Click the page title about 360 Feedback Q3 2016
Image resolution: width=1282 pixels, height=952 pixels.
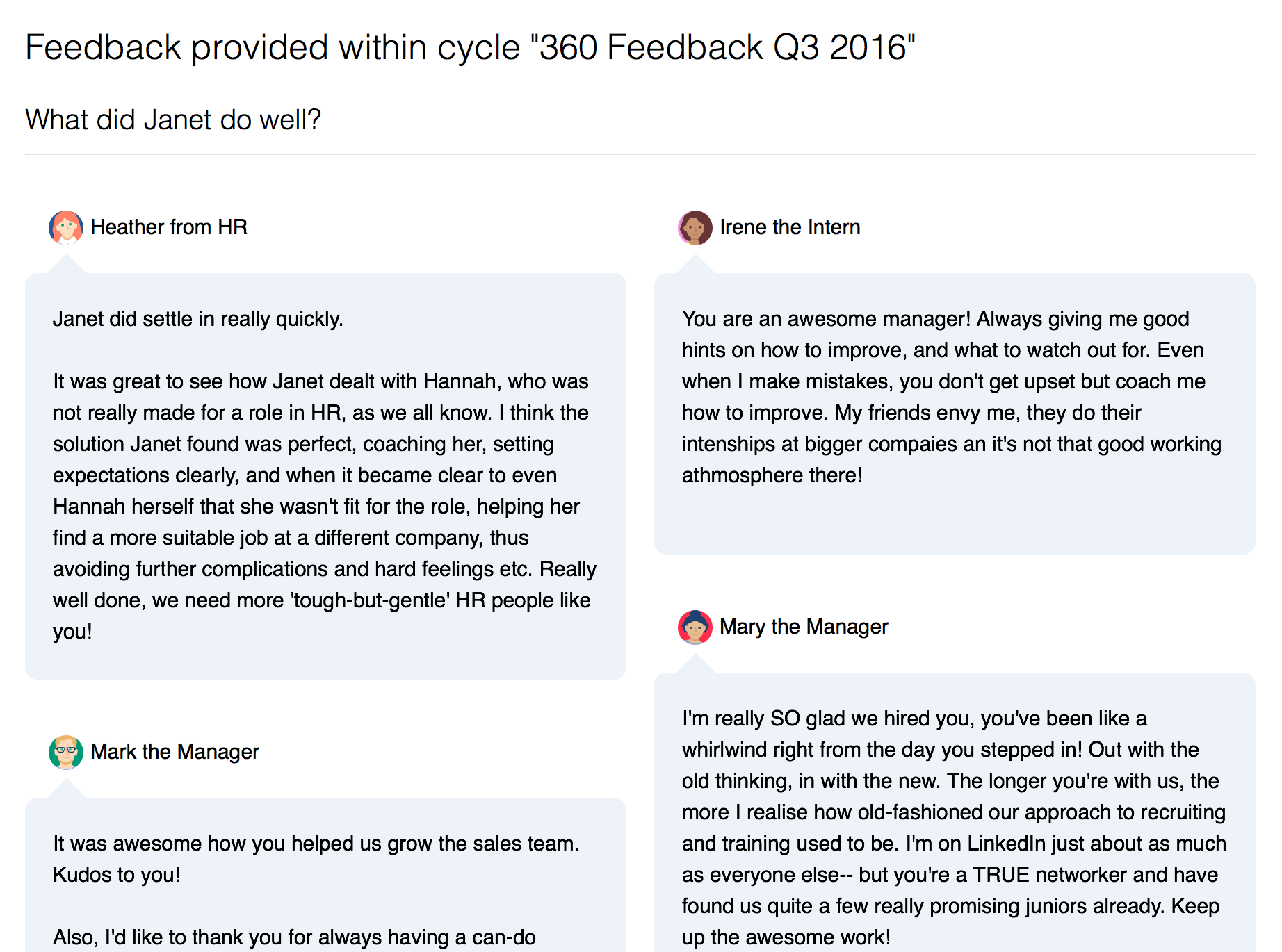tap(470, 47)
